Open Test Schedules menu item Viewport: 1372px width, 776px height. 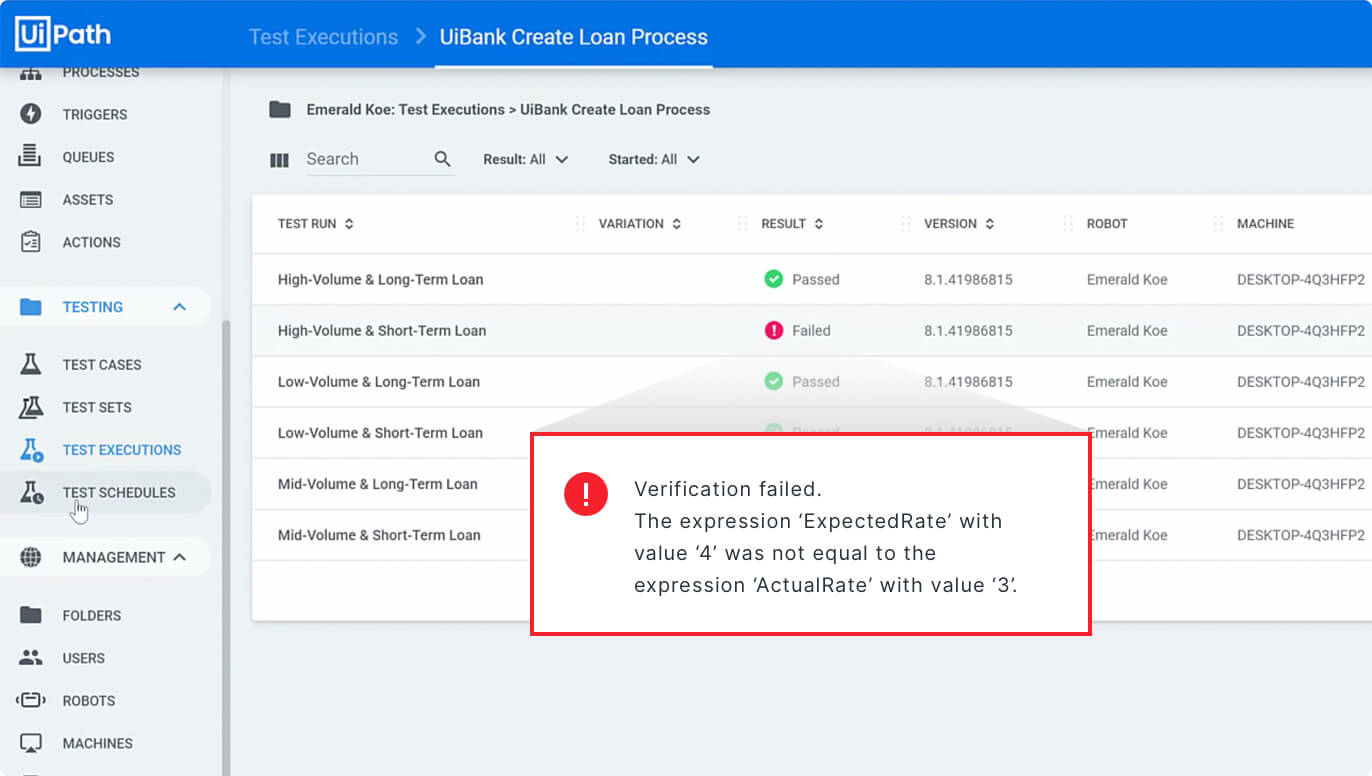pyautogui.click(x=119, y=492)
